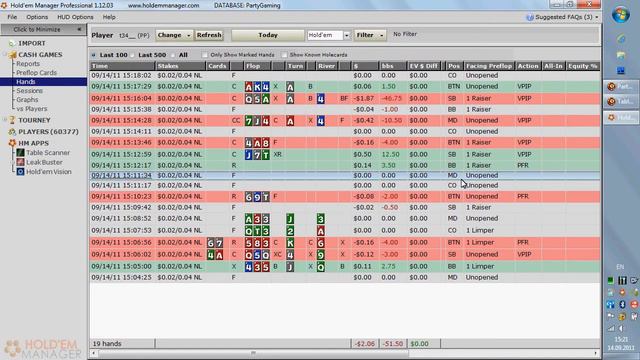Open the Help menu

[109, 17]
